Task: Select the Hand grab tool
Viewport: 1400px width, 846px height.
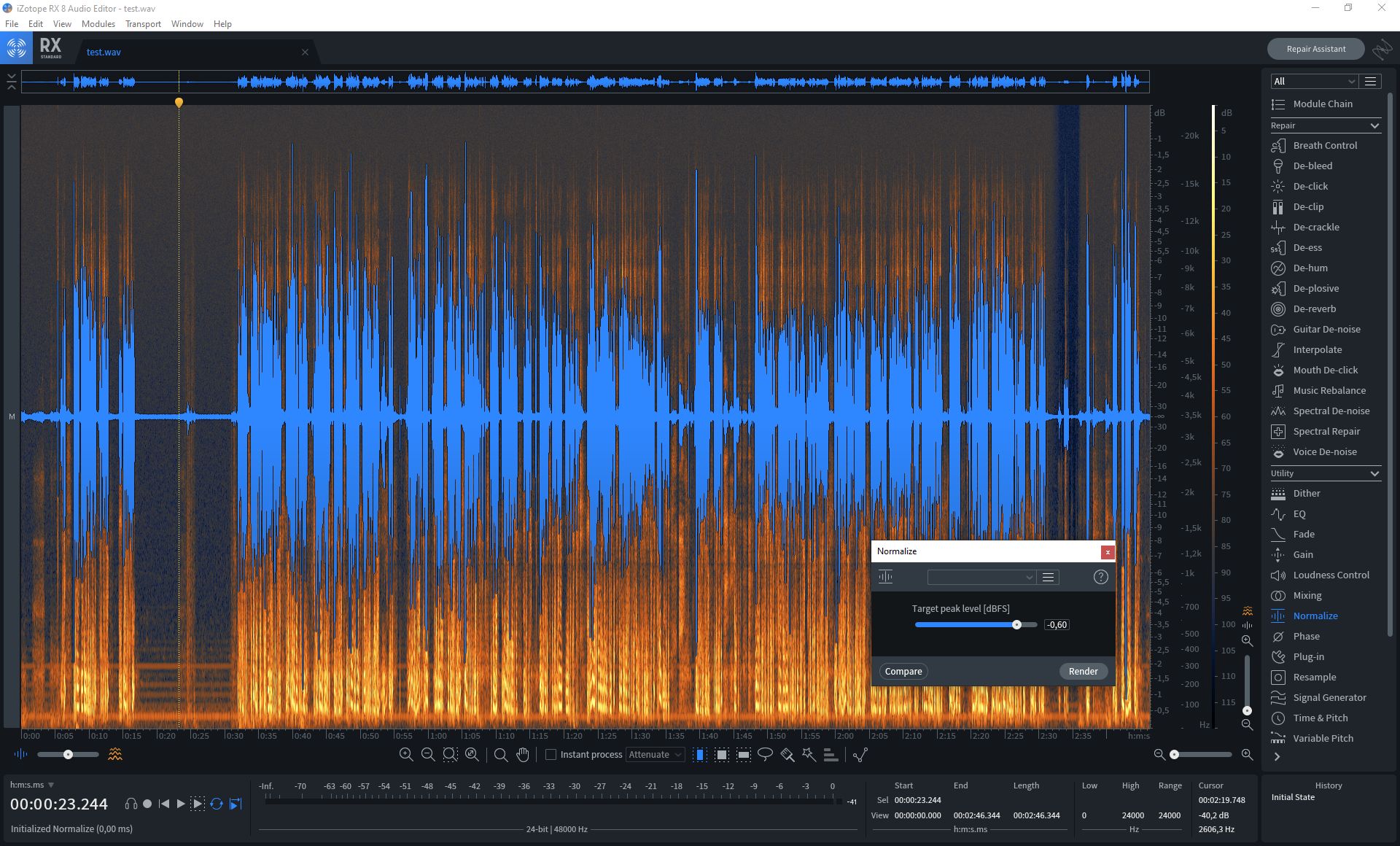Action: pos(524,755)
